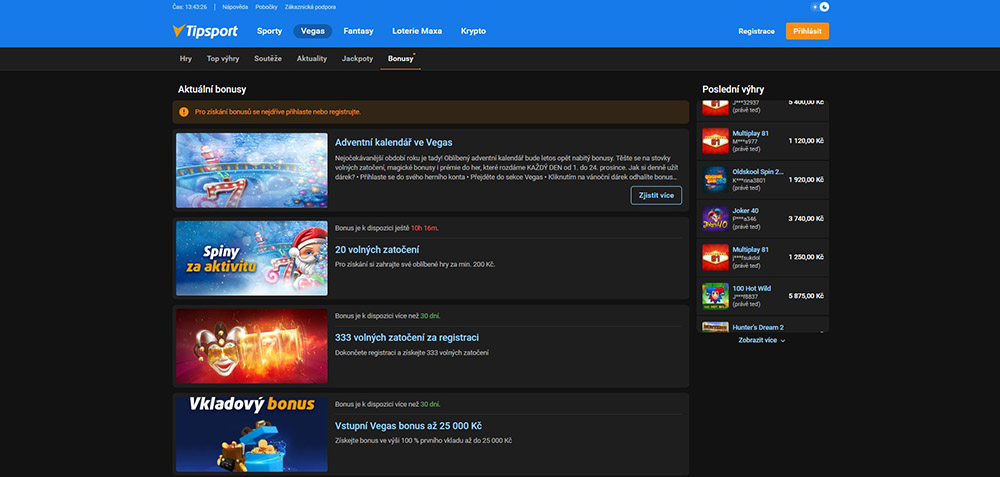
Task: Click the Multiplay 81 icon with 1 120,00 Kč win
Action: coord(715,141)
